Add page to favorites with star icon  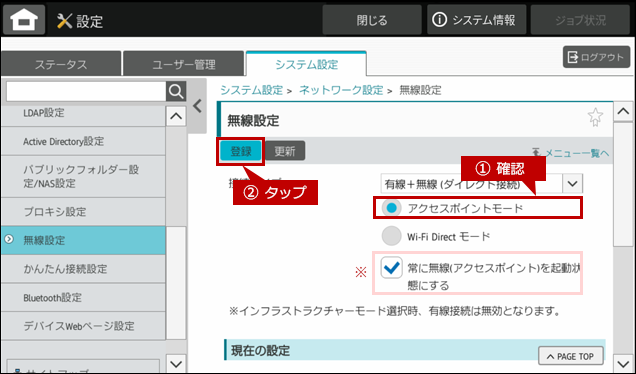click(x=595, y=117)
